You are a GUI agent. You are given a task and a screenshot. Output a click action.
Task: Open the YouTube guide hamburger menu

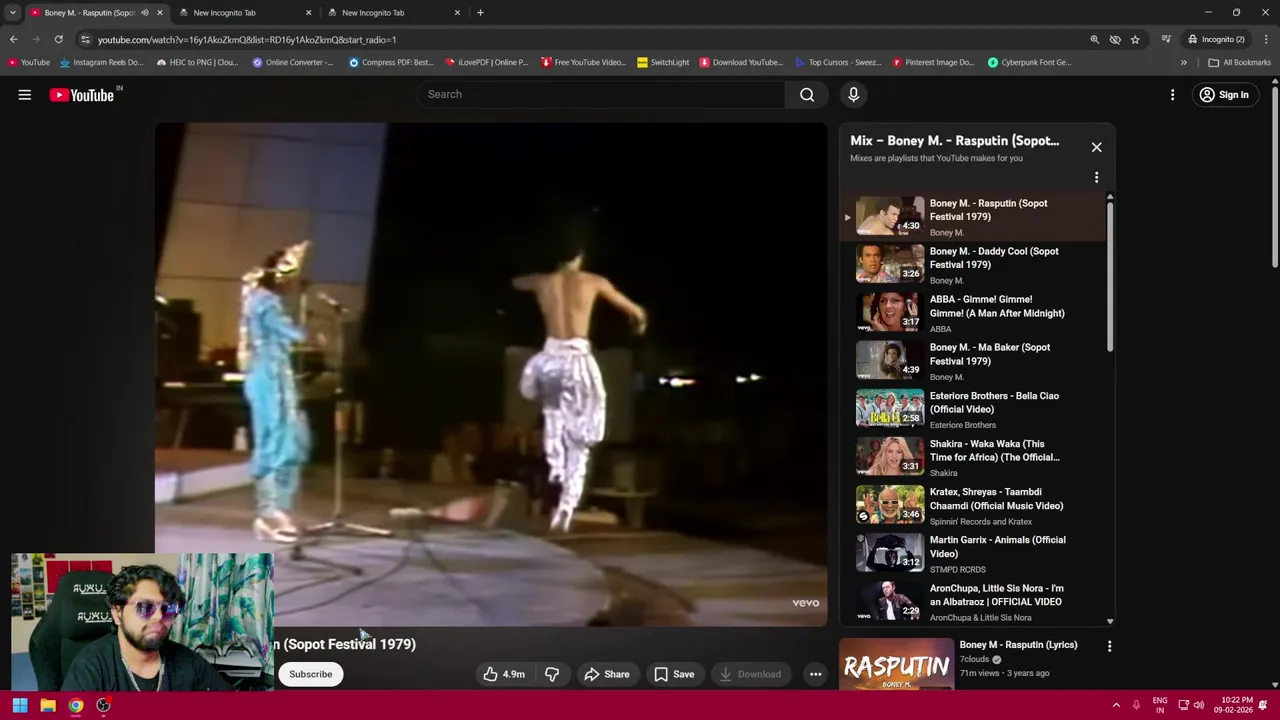(25, 95)
